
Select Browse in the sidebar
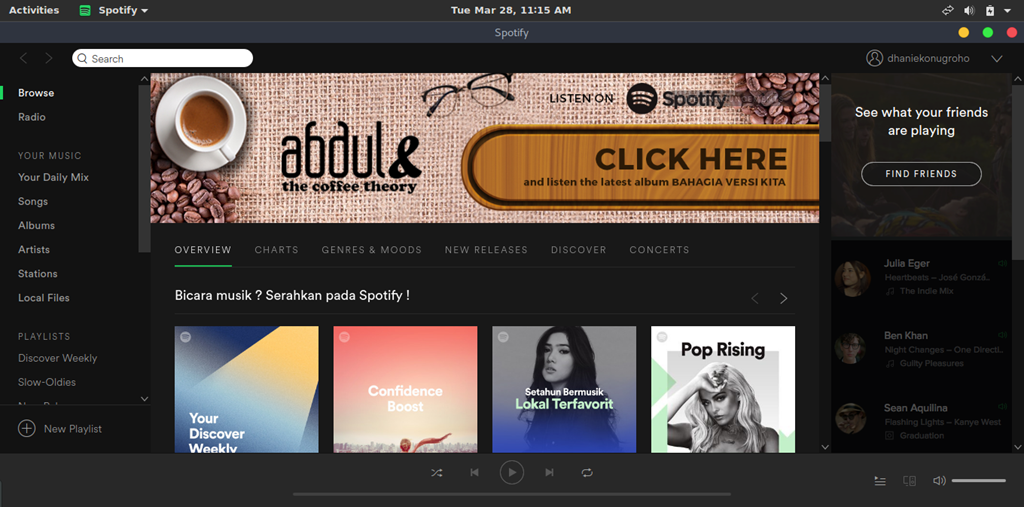click(36, 93)
